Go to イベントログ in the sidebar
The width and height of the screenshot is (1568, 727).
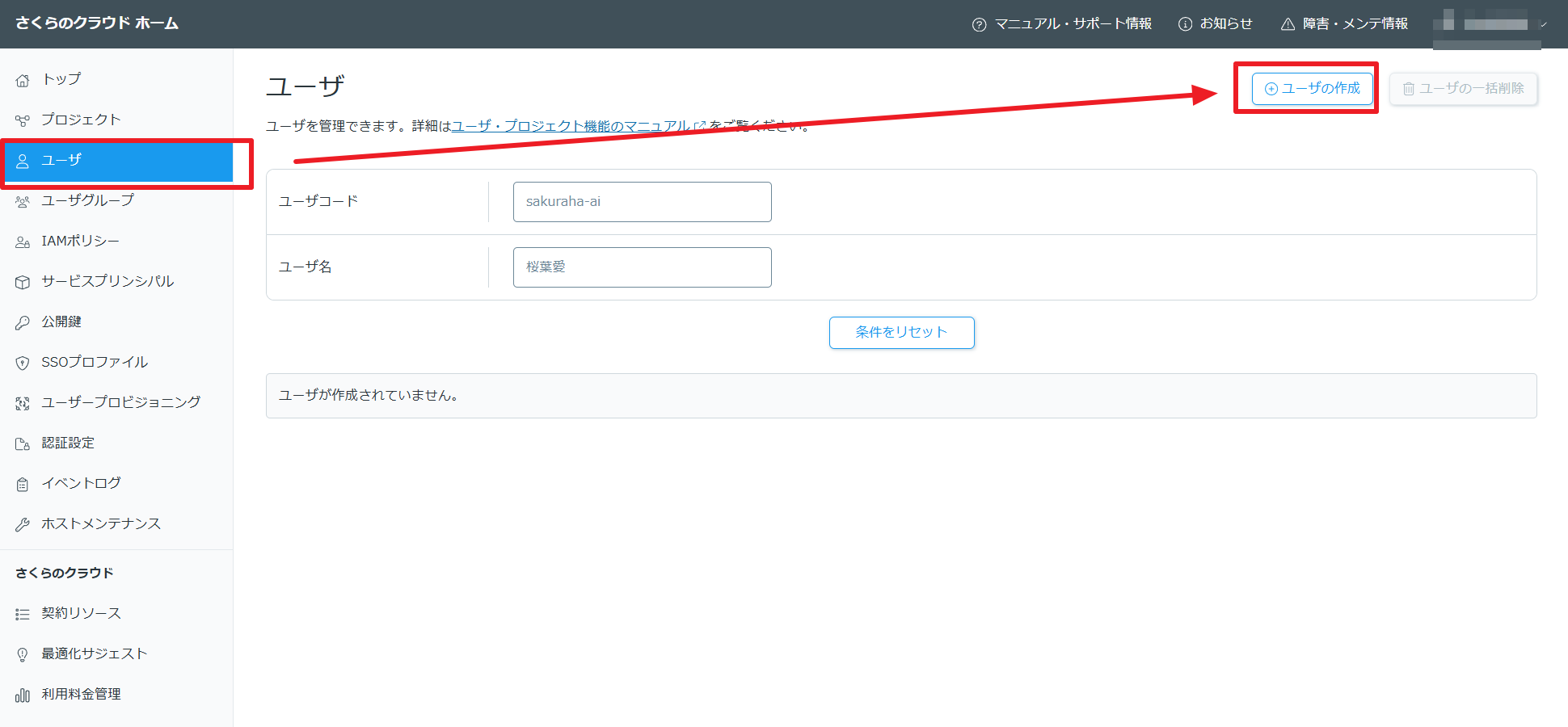81,483
